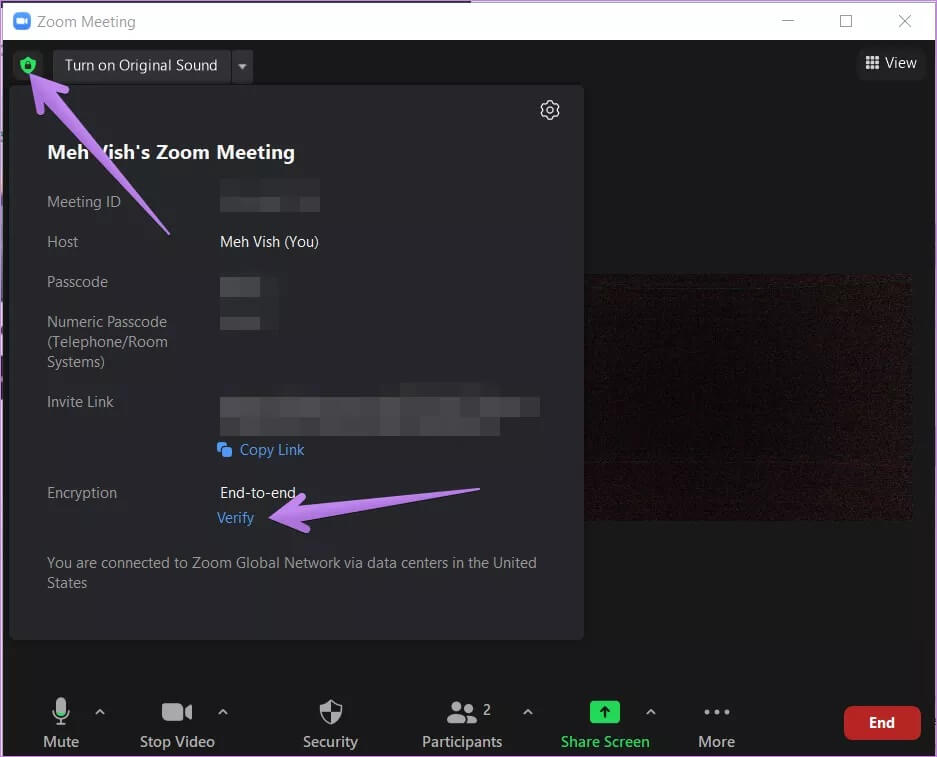Click the Verify encryption link
Screen dimensions: 937x757
[x=235, y=517]
